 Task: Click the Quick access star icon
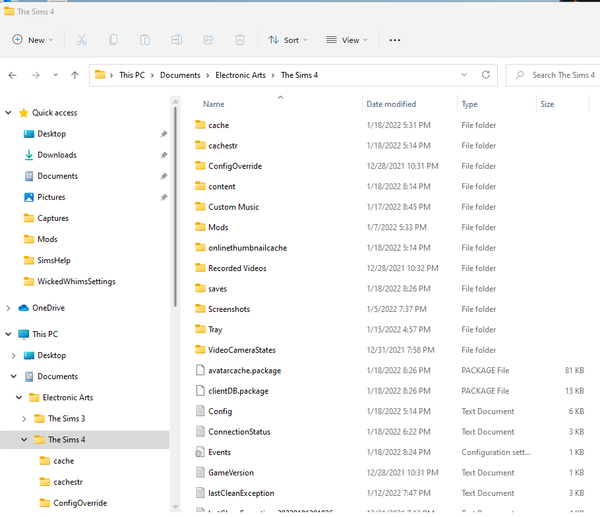24,113
